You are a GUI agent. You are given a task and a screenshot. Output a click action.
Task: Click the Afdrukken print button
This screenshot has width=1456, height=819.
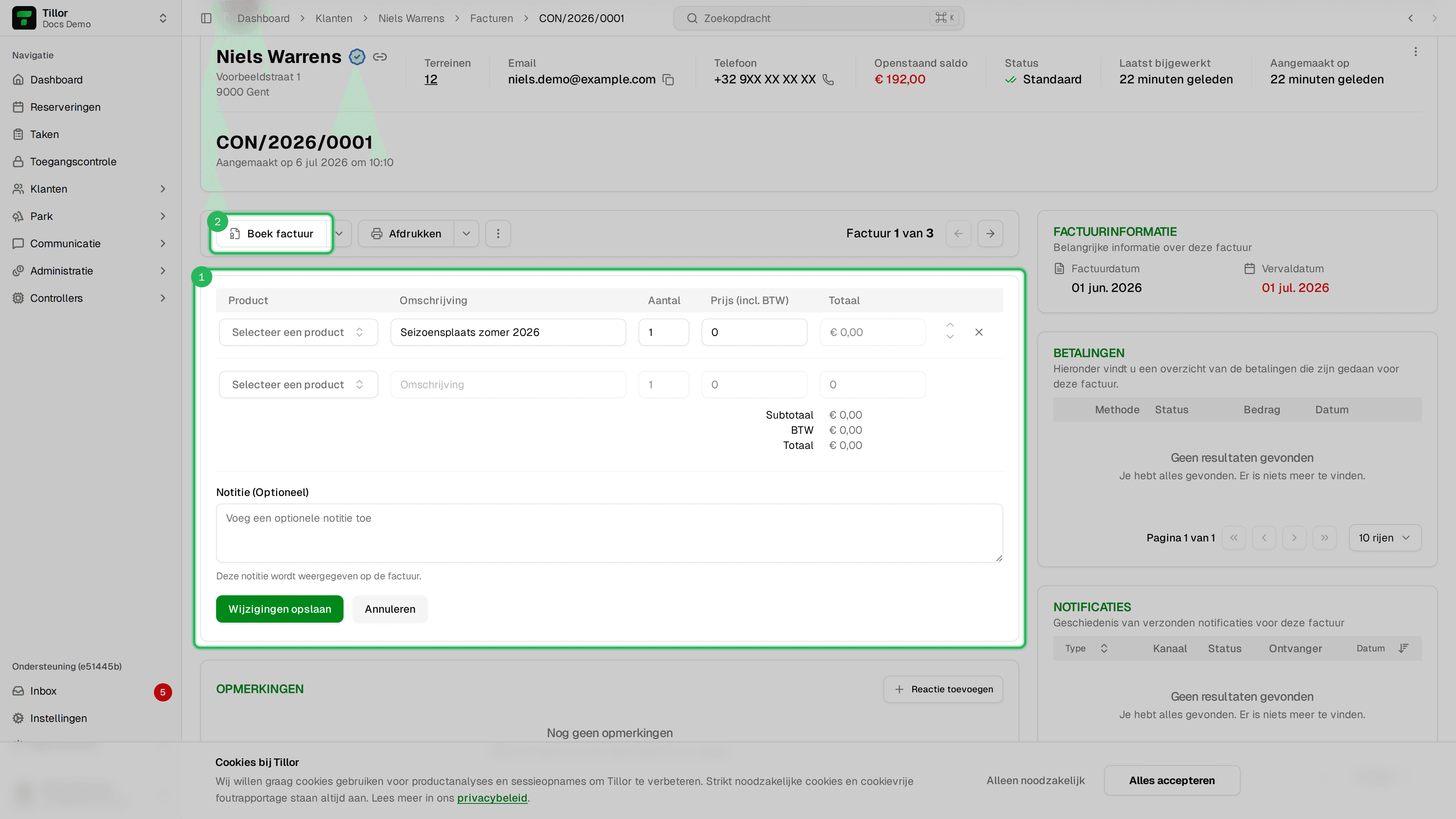click(406, 234)
